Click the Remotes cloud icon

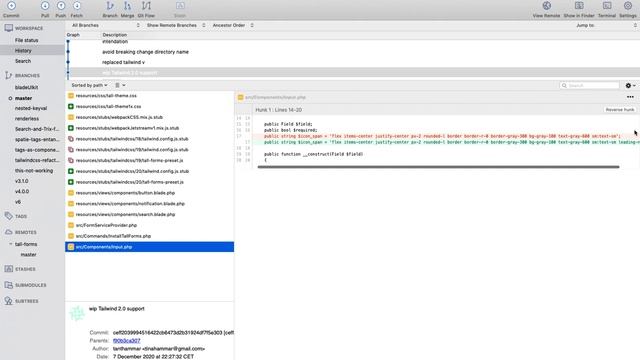(9, 232)
